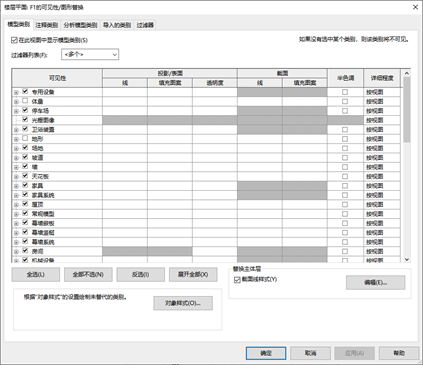
Task: Close the 可见性/图形替换 dialog
Action: pyautogui.click(x=415, y=7)
